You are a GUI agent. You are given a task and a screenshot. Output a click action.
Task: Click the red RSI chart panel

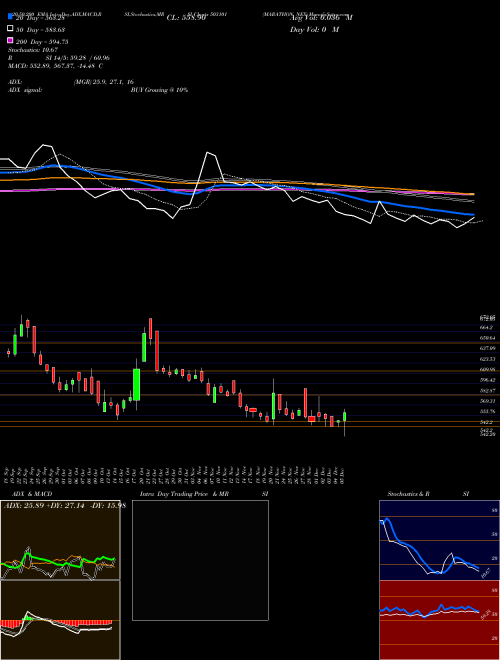439,620
